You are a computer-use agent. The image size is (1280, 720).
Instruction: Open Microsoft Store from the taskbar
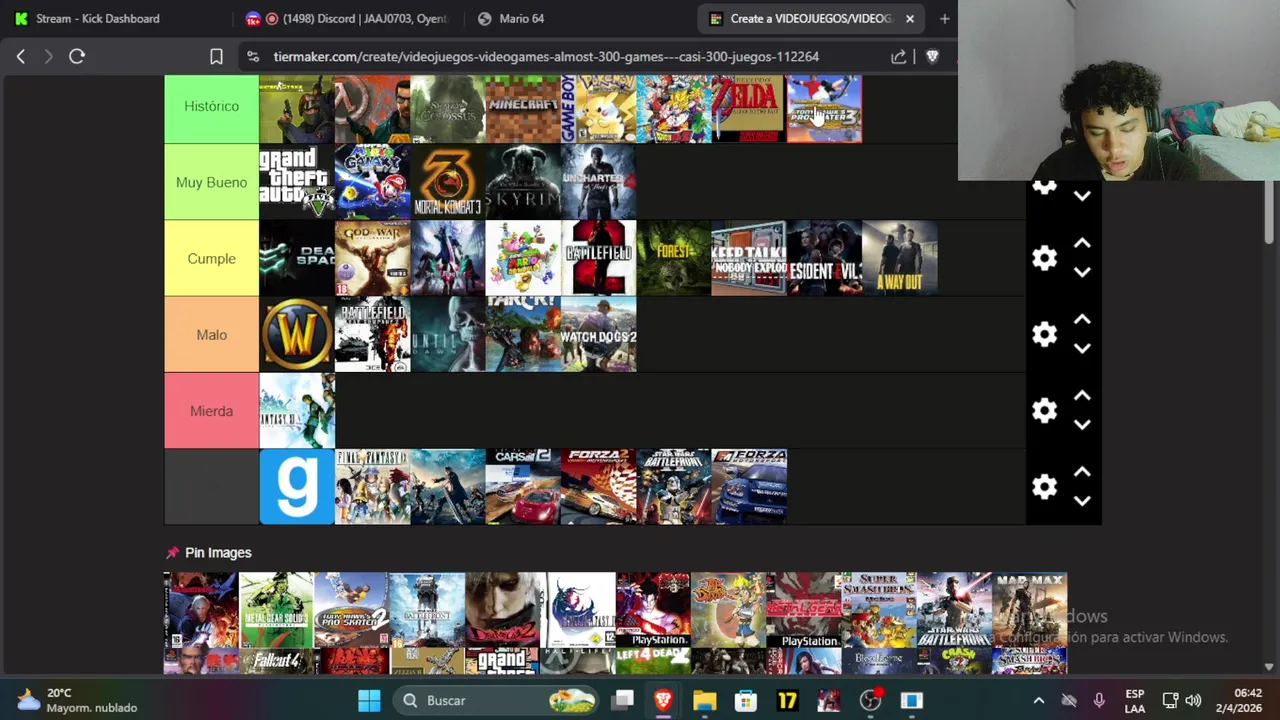coord(746,700)
